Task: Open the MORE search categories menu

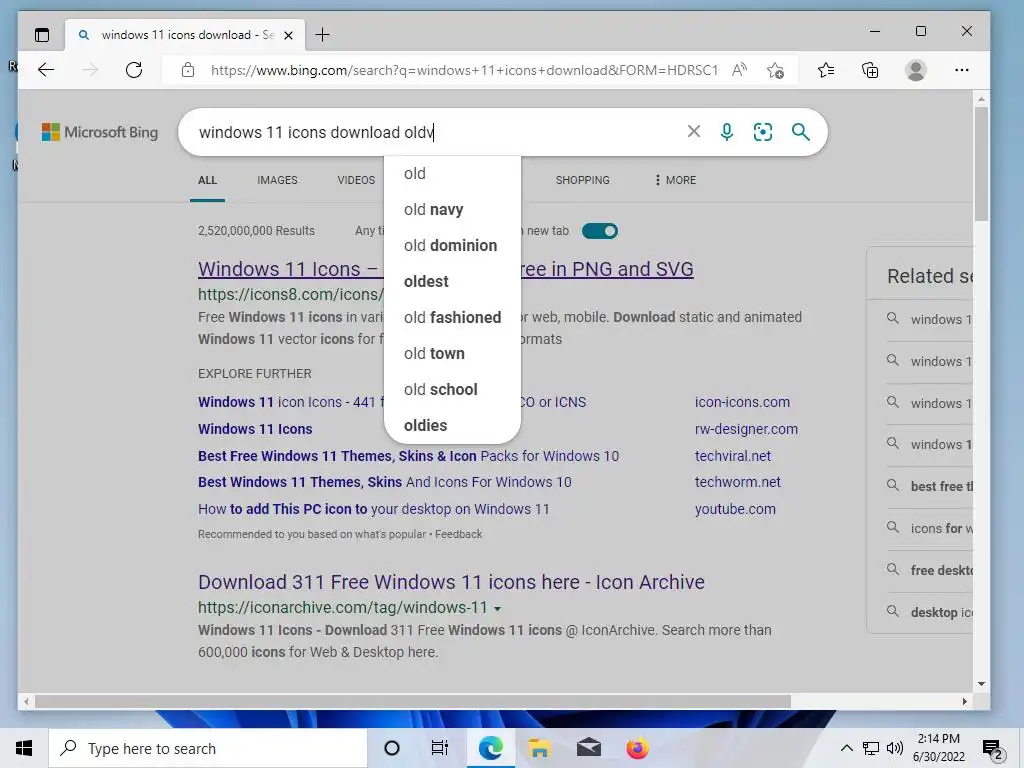Action: pos(675,180)
